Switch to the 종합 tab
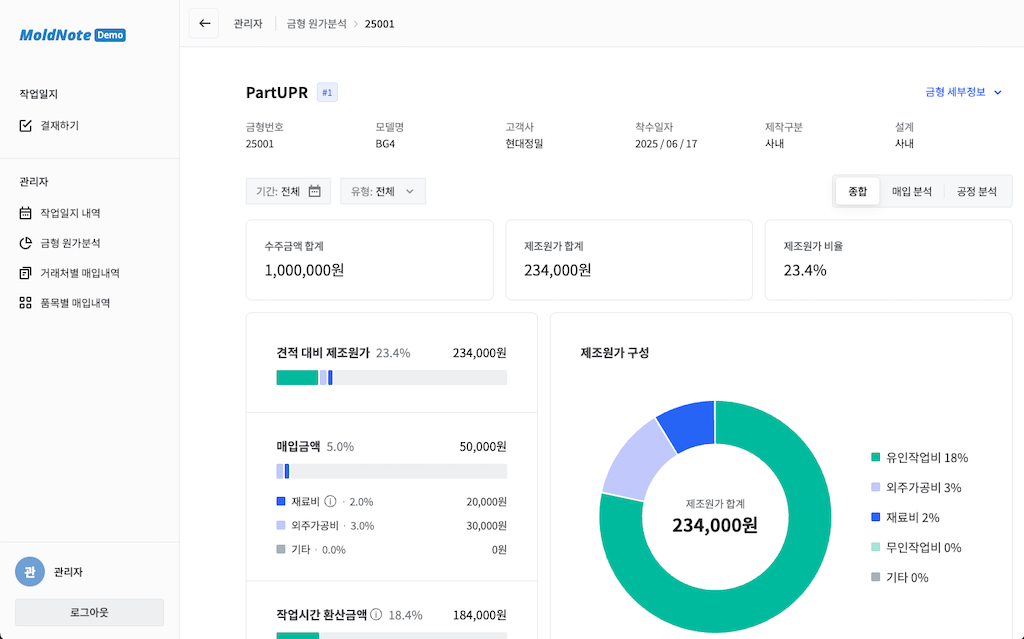 [857, 191]
